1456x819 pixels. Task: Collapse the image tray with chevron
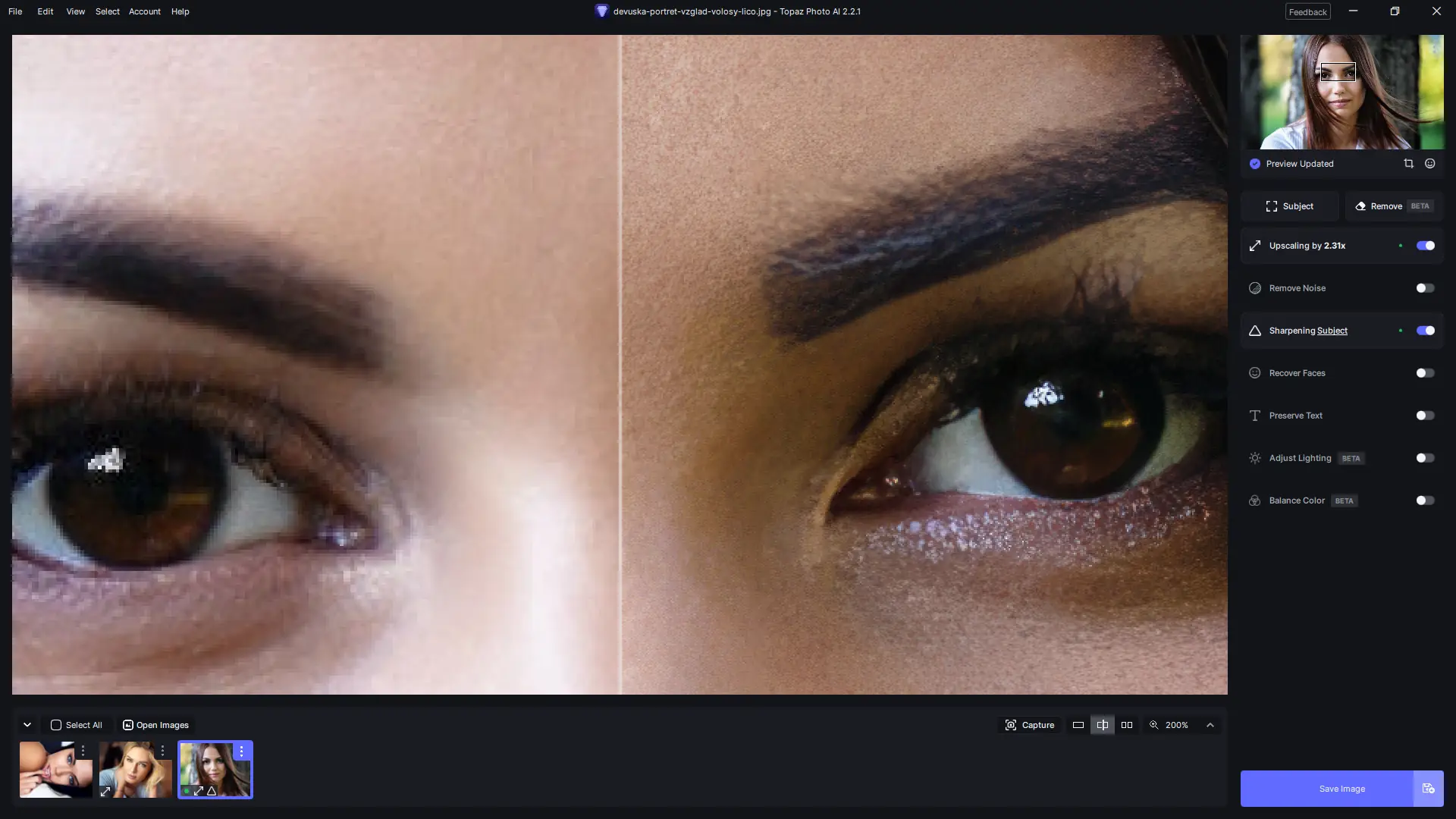(27, 725)
